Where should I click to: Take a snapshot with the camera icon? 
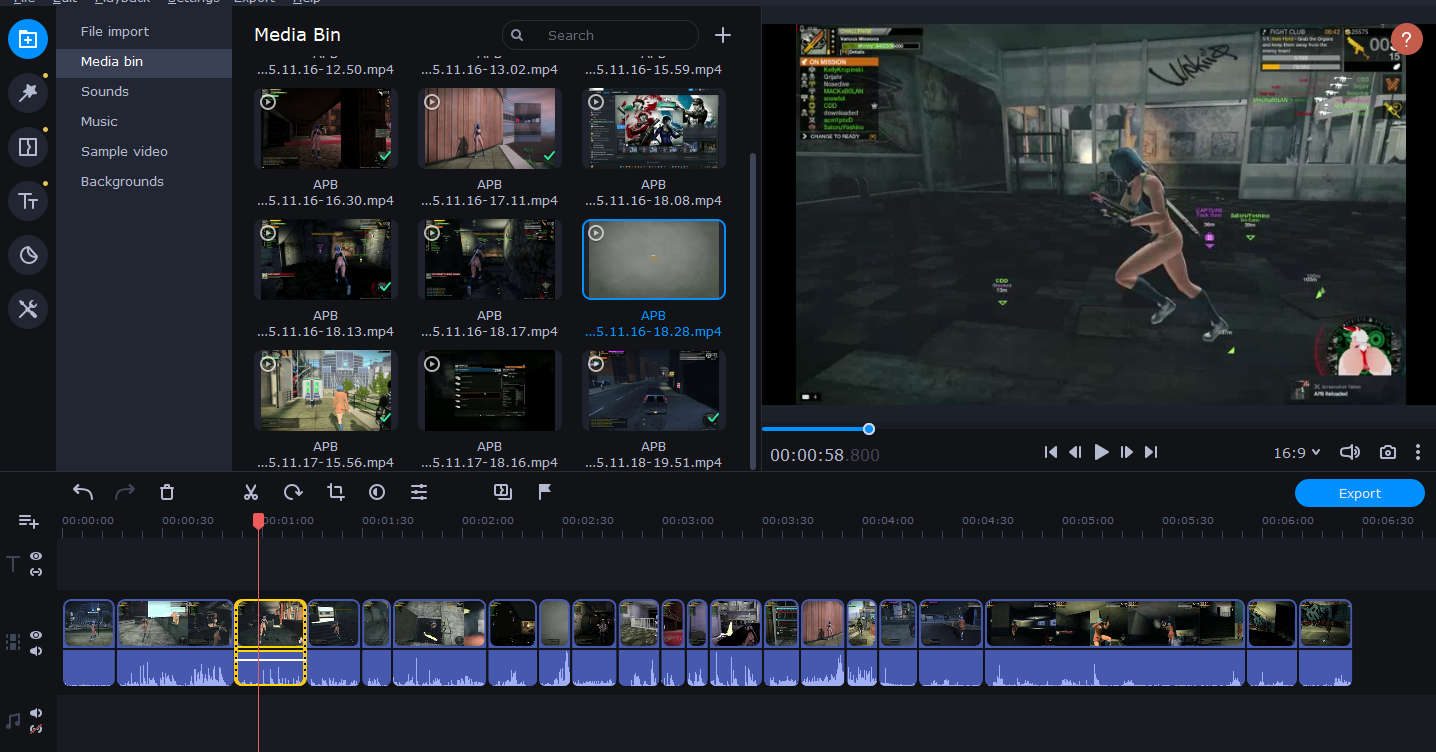point(1387,452)
